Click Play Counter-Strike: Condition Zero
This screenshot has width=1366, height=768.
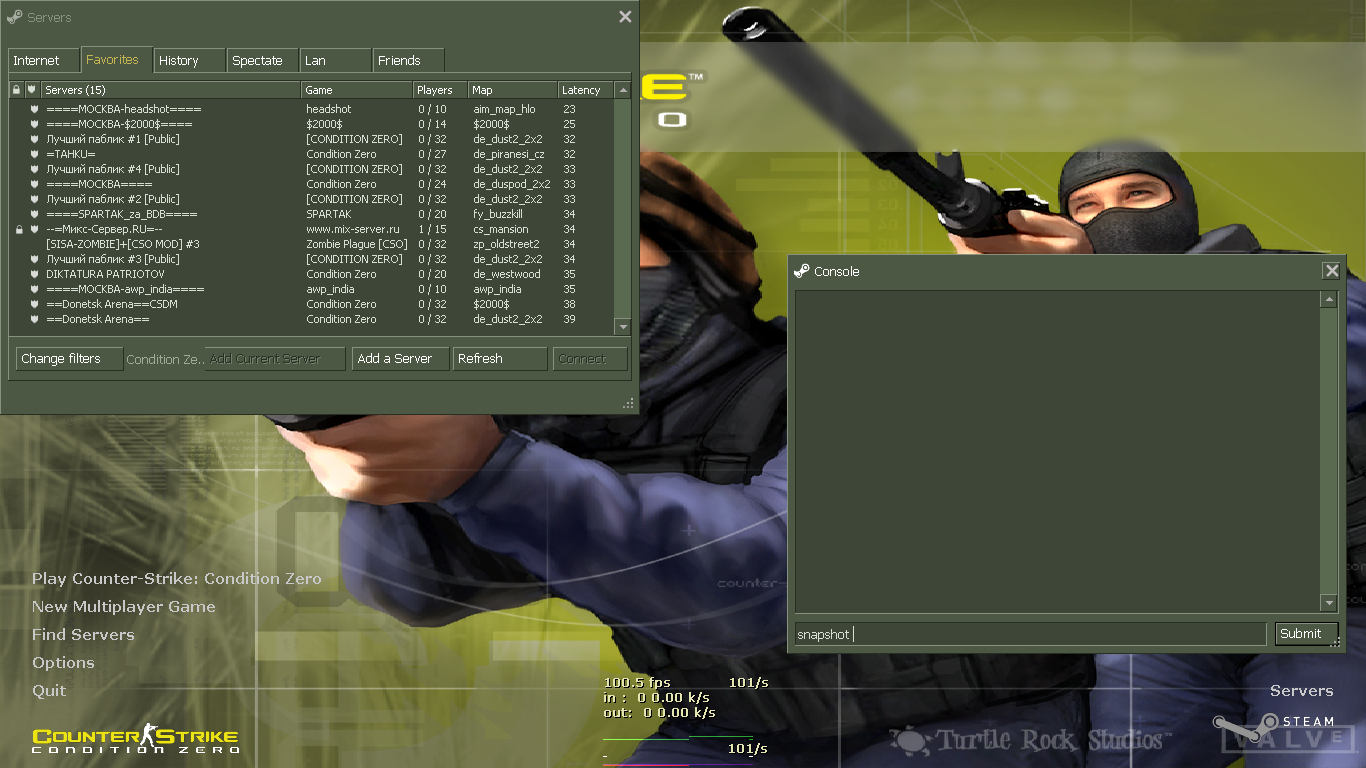click(177, 578)
